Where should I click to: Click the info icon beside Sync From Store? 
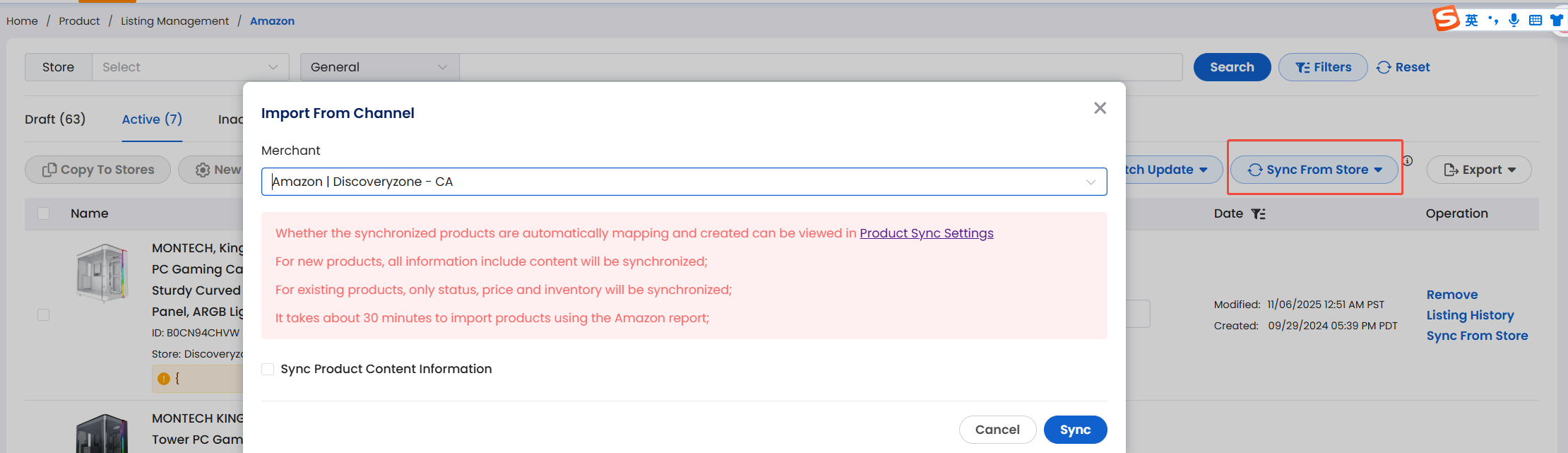1408,161
